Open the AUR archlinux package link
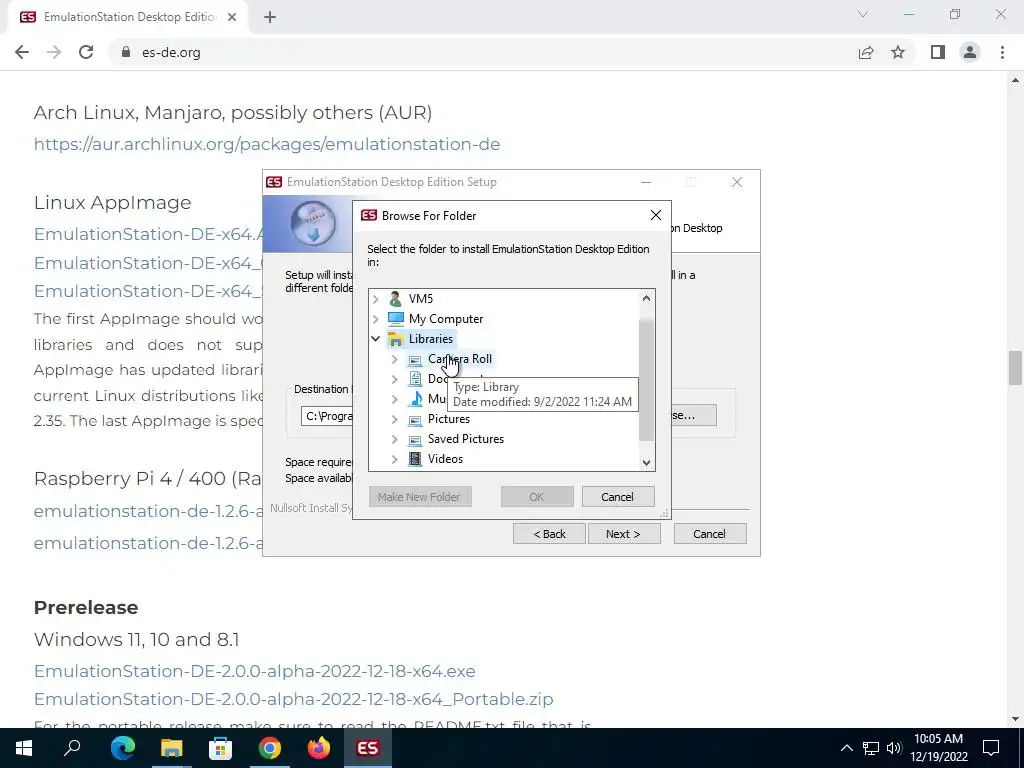Screen dimensions: 1024x768 coord(266,144)
